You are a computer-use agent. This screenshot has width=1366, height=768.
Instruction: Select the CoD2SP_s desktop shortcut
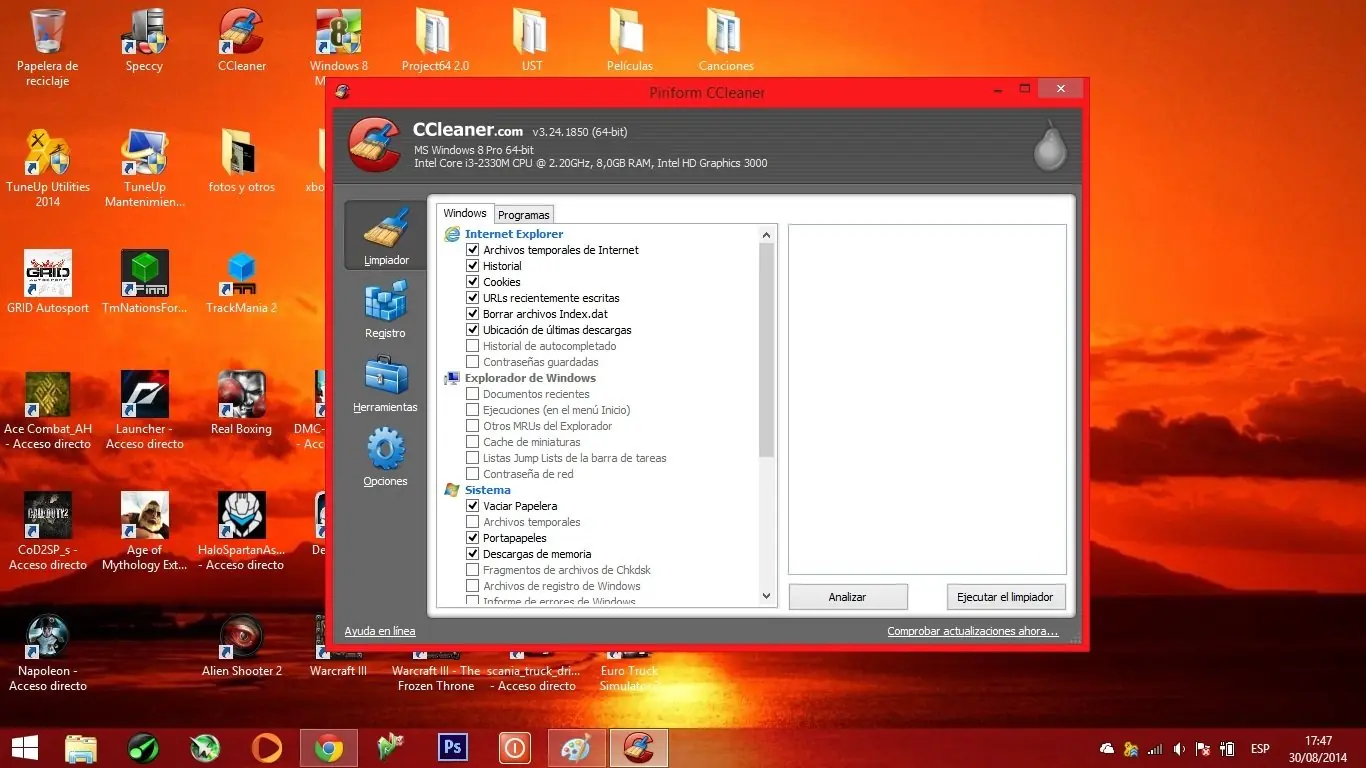[x=48, y=531]
